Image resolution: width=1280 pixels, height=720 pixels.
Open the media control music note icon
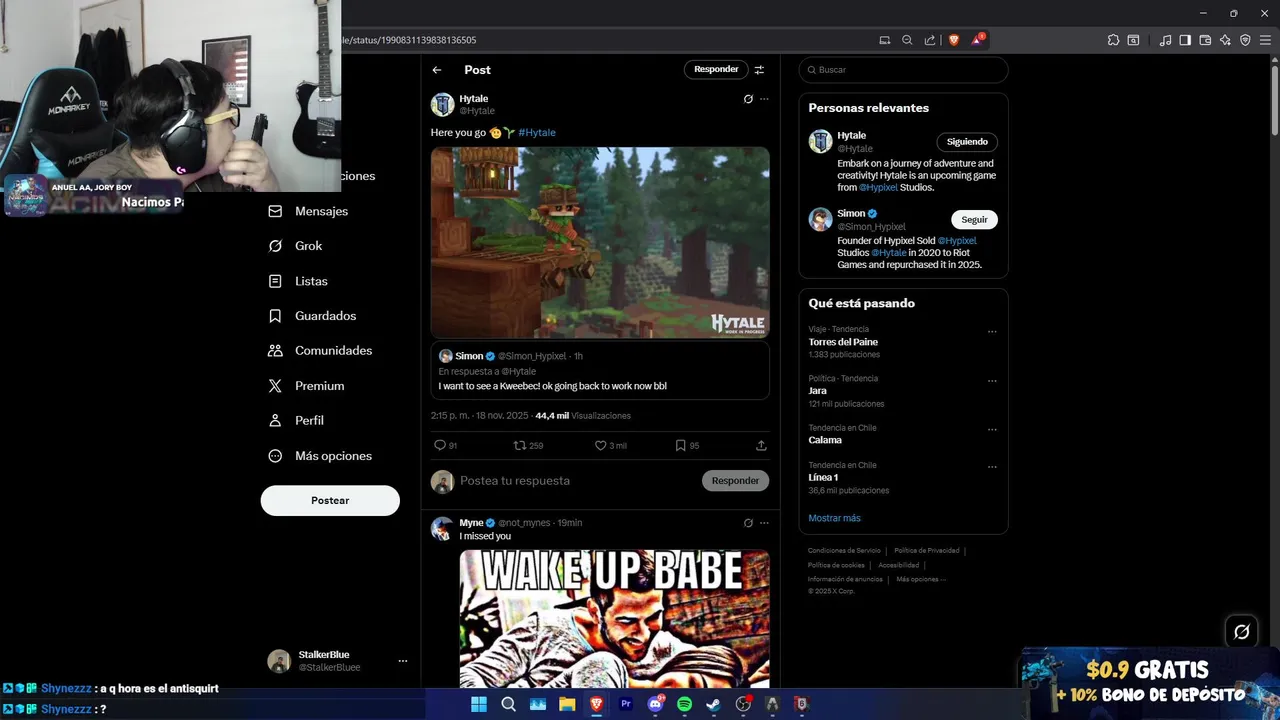pos(1165,40)
